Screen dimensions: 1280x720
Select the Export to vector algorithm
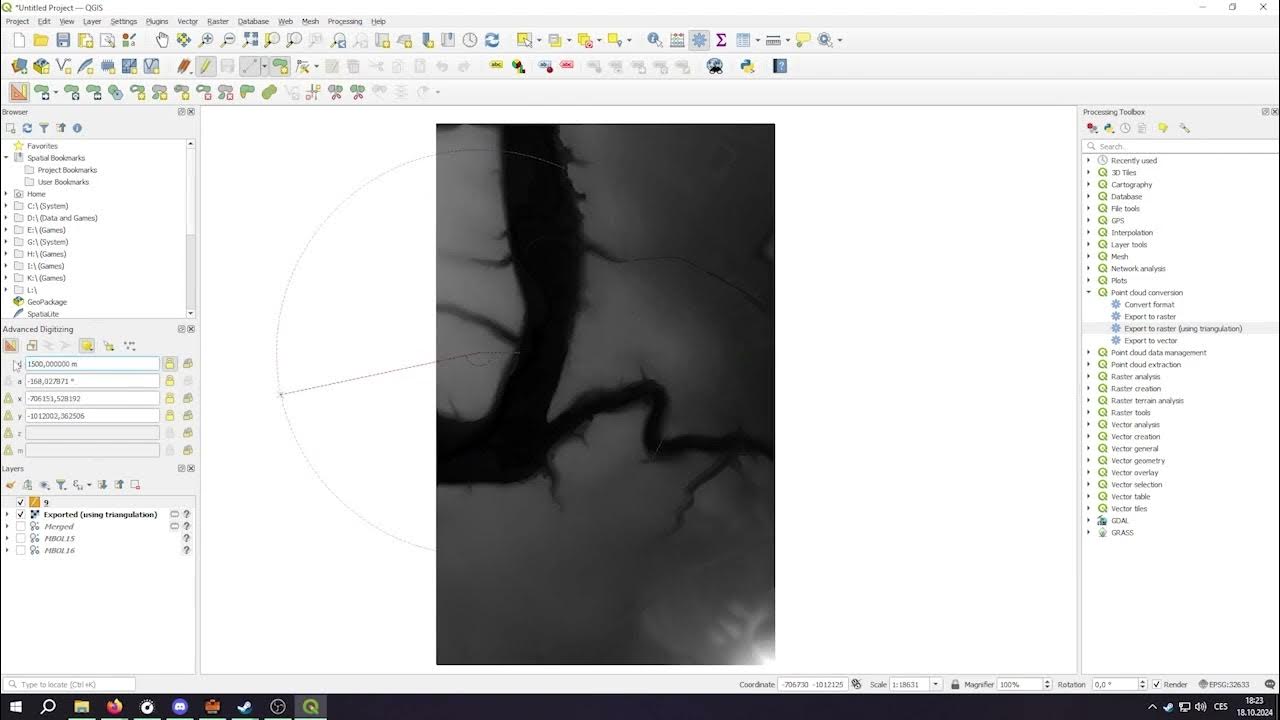coord(1150,340)
